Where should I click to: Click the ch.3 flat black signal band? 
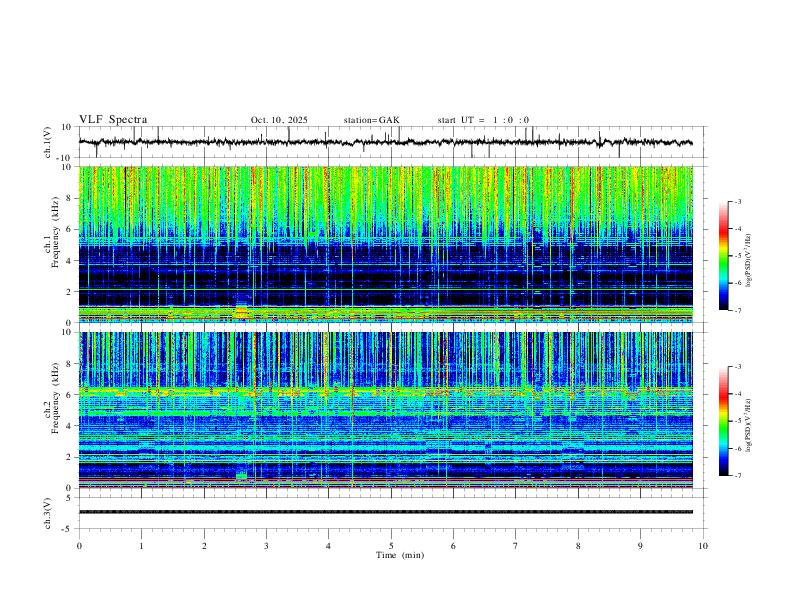click(386, 512)
